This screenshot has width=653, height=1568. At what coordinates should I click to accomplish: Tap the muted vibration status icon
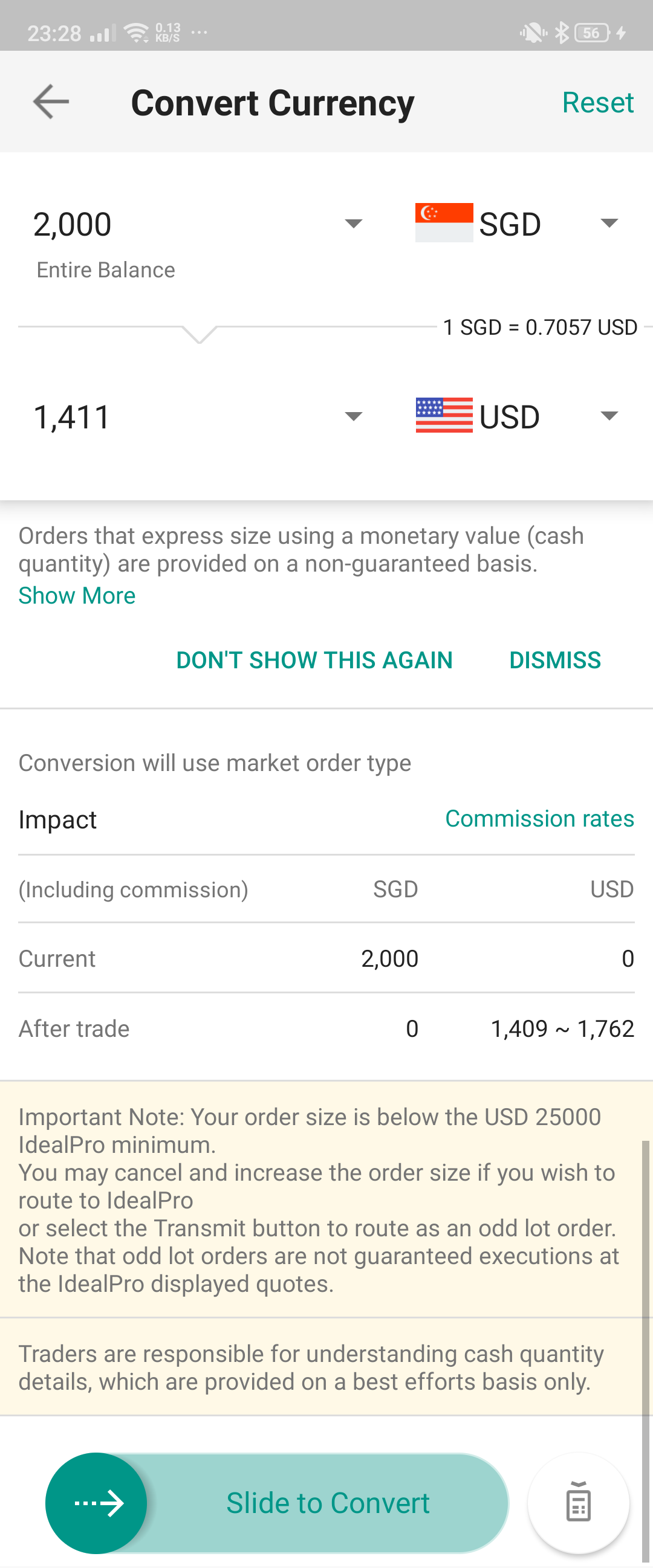tap(533, 32)
